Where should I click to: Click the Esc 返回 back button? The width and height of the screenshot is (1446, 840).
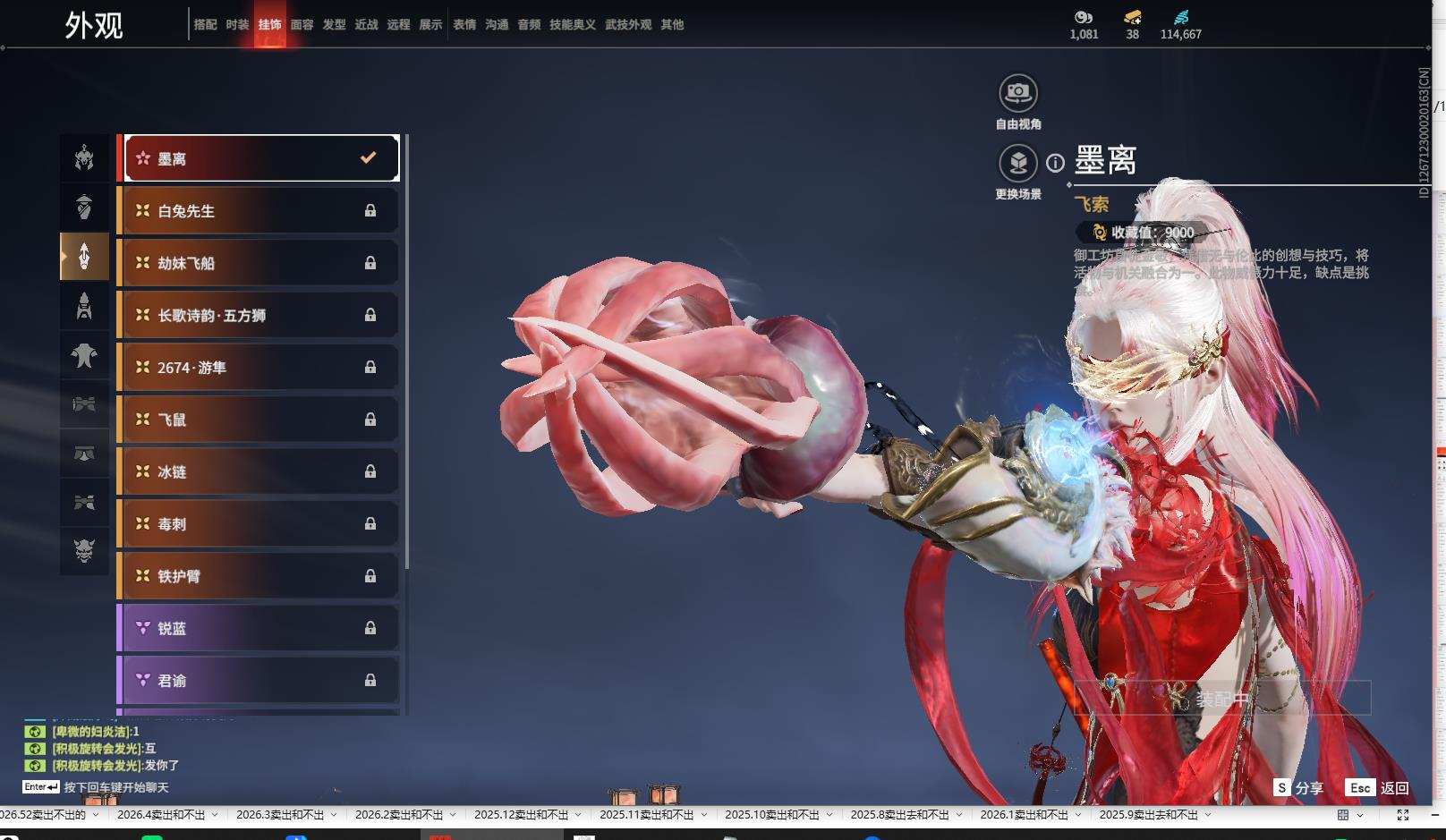[1378, 788]
